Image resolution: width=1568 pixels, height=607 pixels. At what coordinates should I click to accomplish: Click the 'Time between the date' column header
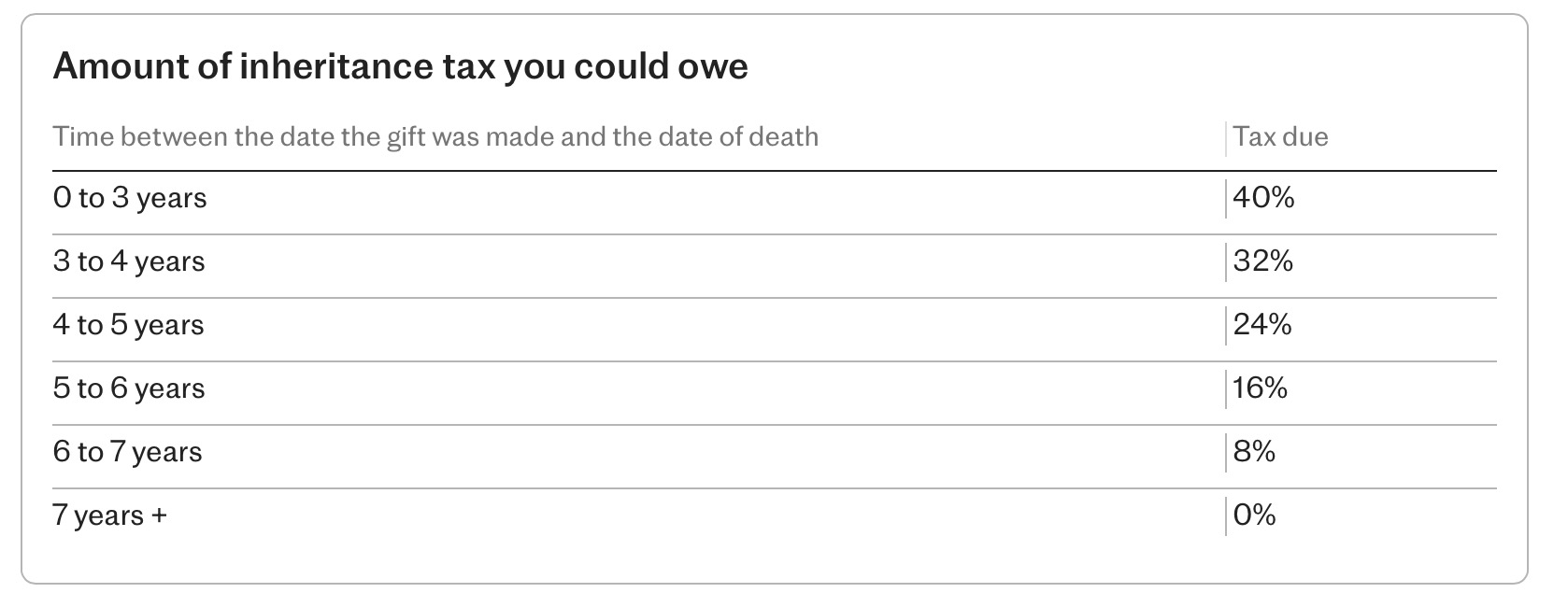(435, 137)
